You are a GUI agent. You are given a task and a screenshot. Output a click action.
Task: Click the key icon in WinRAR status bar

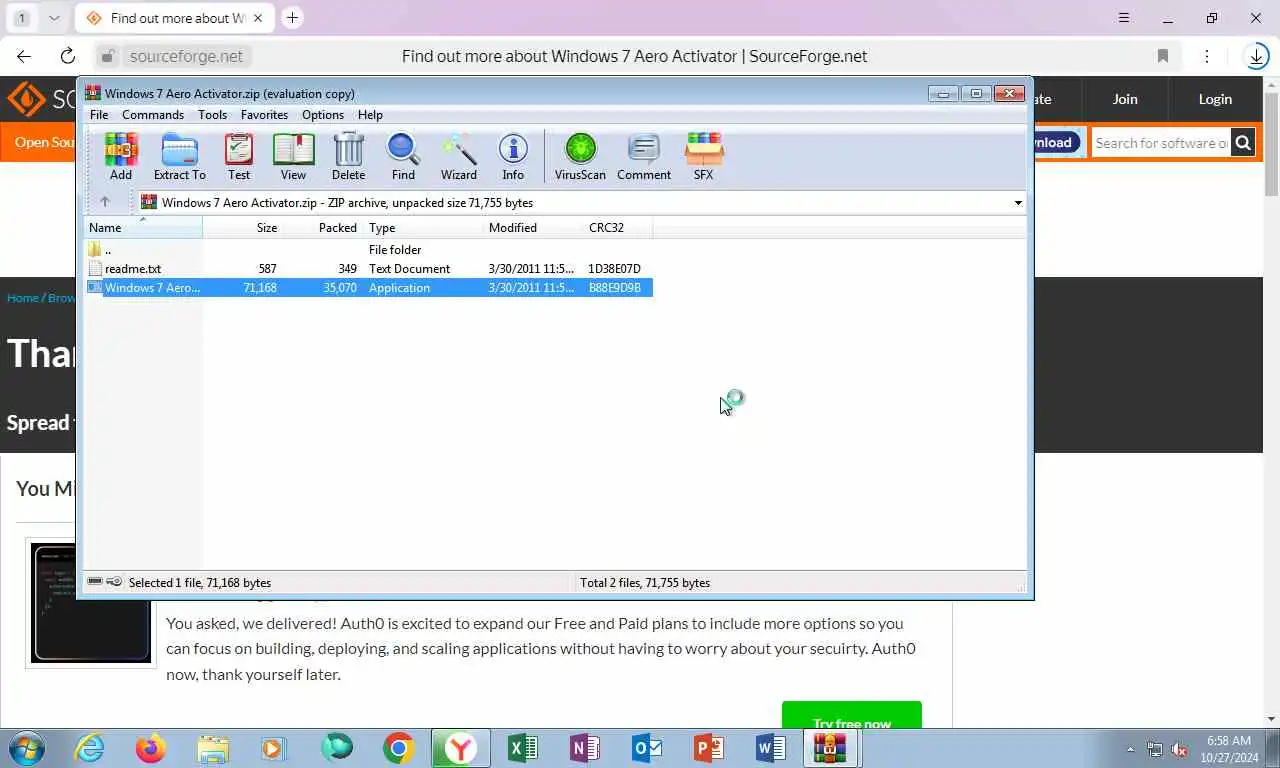click(114, 582)
